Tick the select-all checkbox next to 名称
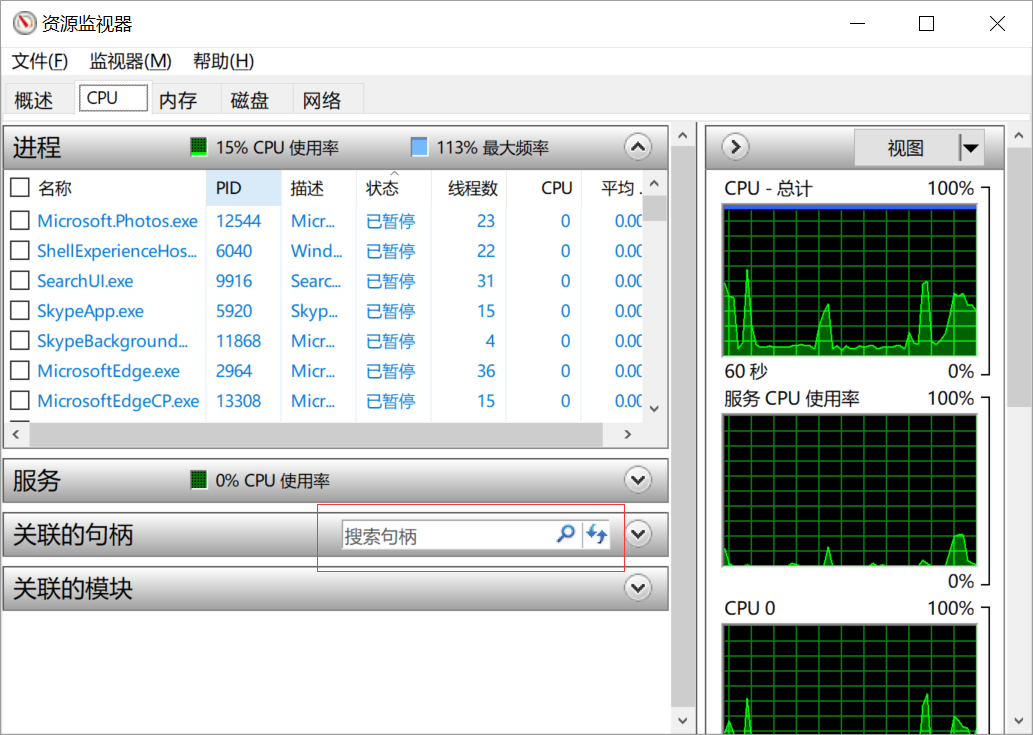1033x735 pixels. (20, 188)
